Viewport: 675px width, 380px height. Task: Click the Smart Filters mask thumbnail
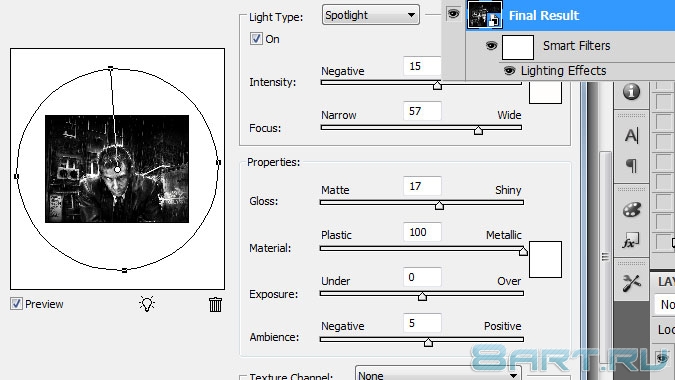tap(518, 47)
